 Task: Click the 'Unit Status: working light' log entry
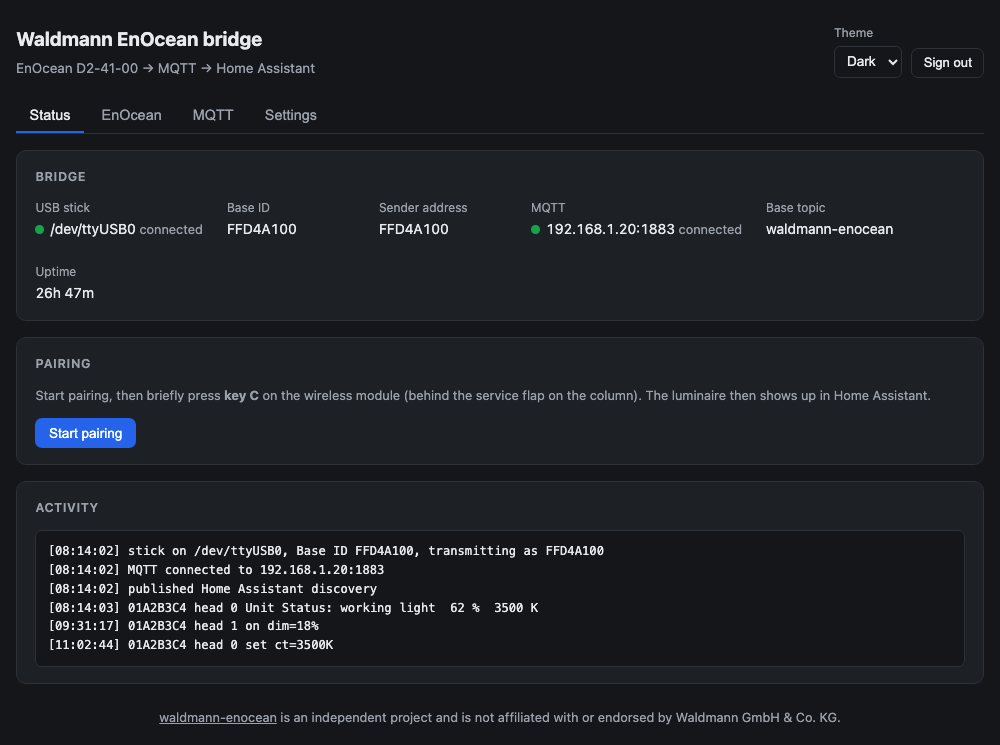(293, 607)
